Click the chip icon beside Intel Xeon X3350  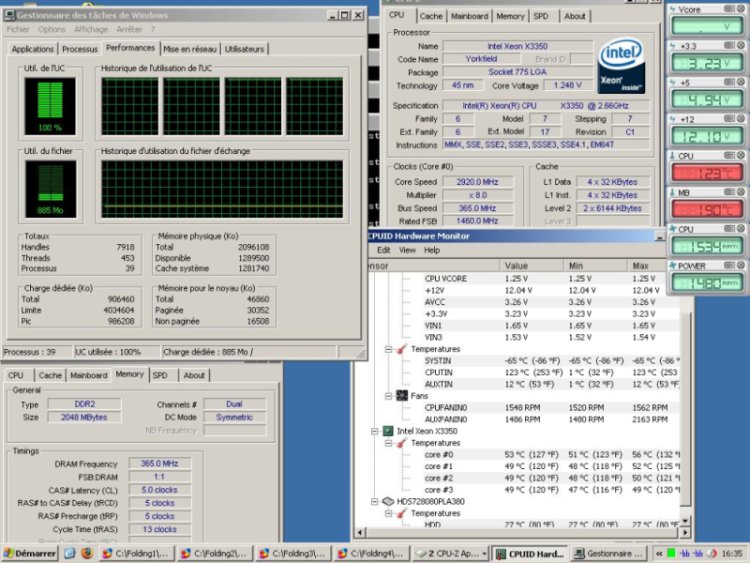388,431
